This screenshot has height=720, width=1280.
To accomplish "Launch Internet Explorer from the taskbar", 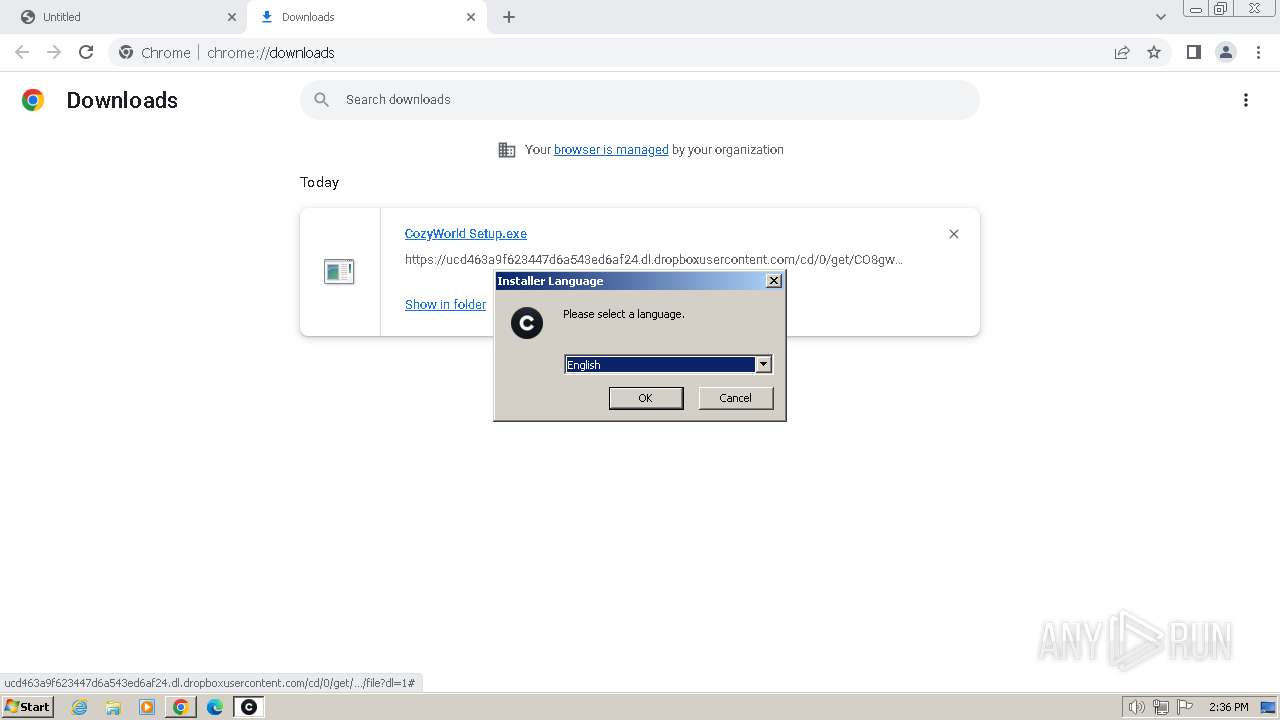I will pyautogui.click(x=80, y=707).
